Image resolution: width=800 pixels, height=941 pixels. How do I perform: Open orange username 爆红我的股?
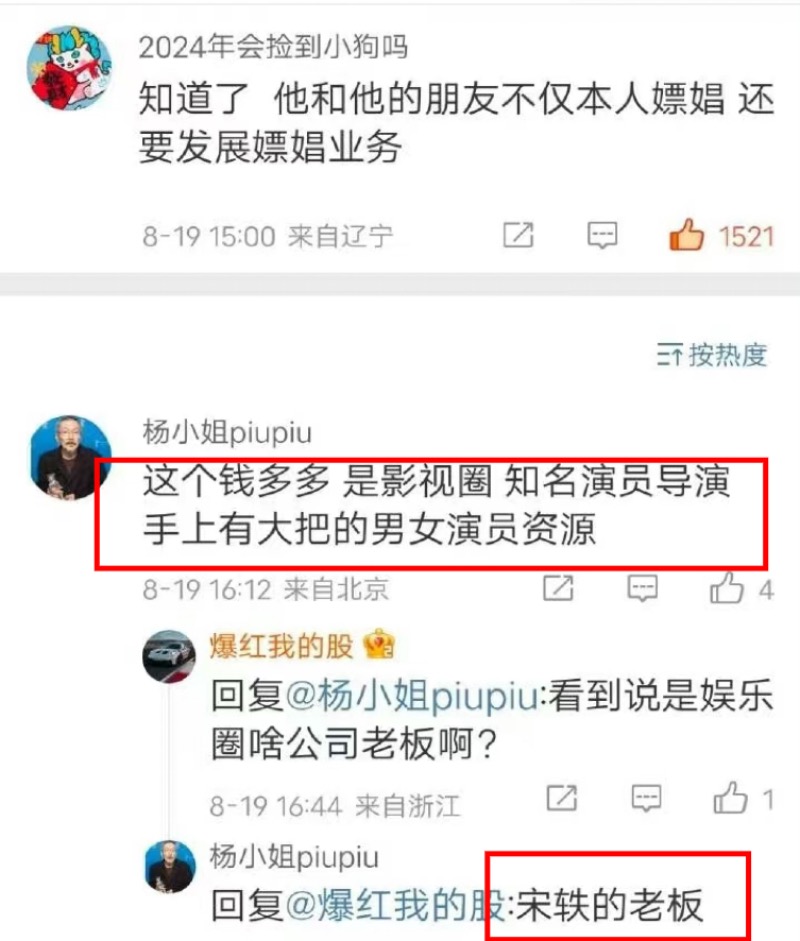(281, 647)
